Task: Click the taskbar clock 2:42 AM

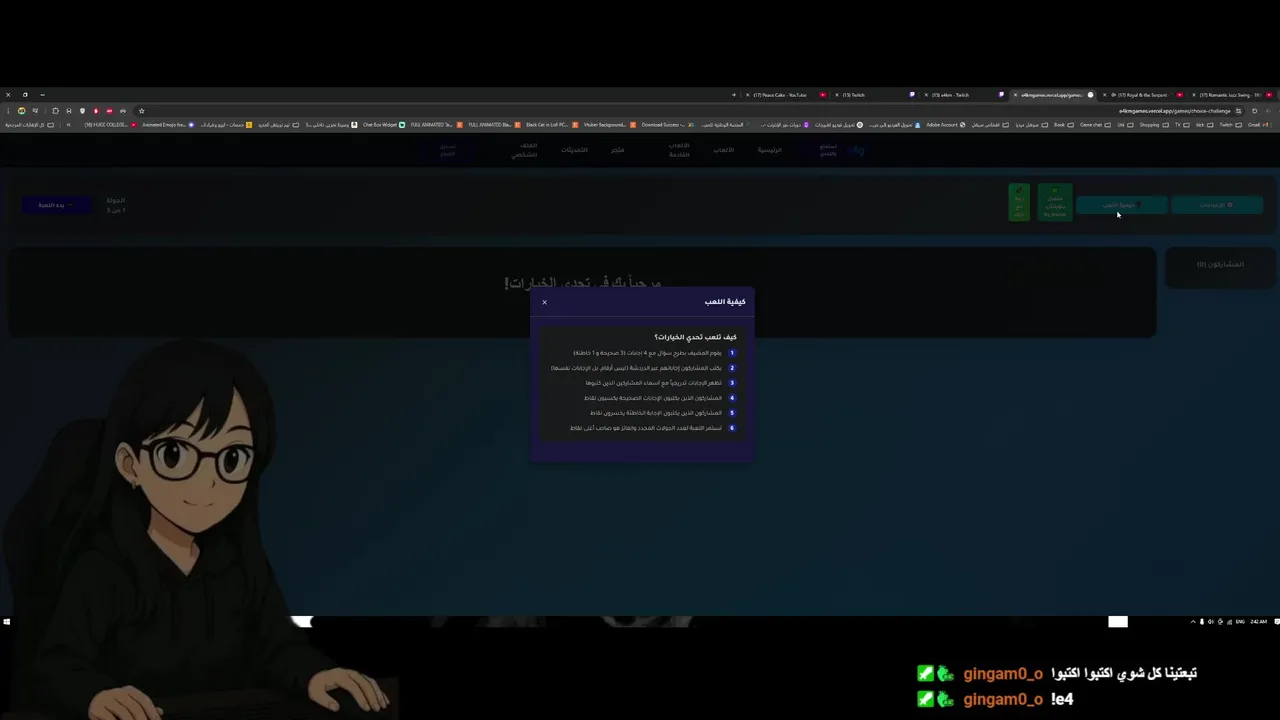Action: [1258, 621]
